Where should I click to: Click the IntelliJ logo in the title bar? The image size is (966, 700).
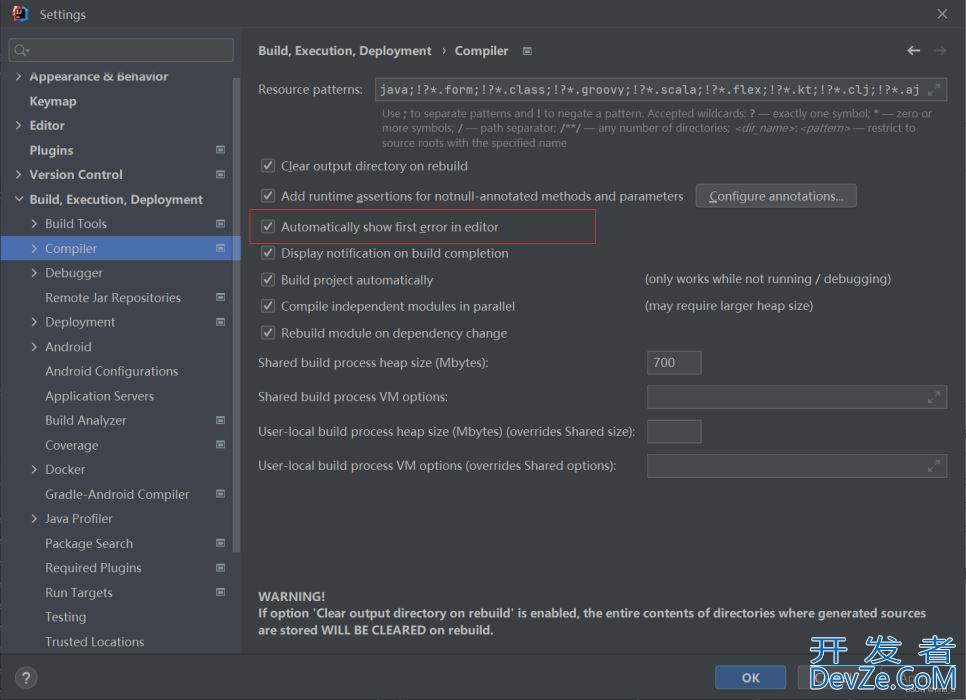20,14
